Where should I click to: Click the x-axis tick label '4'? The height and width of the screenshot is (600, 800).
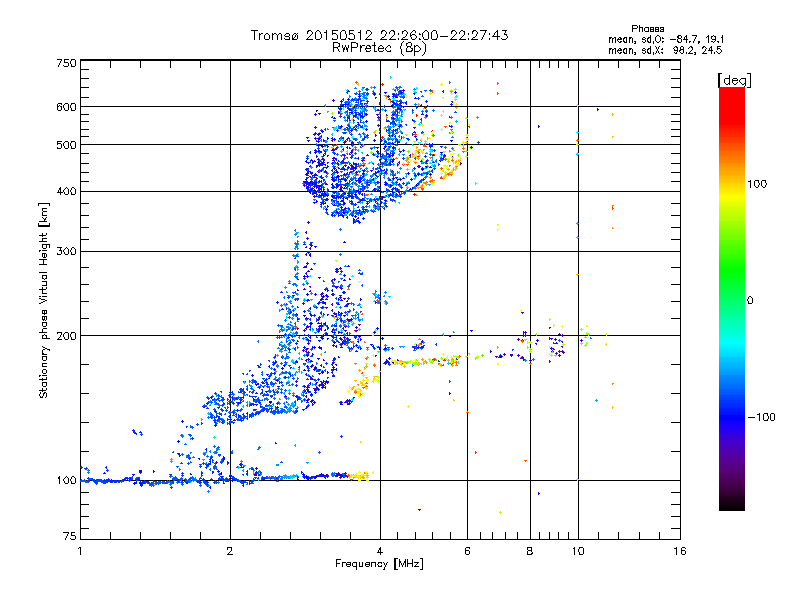380,551
